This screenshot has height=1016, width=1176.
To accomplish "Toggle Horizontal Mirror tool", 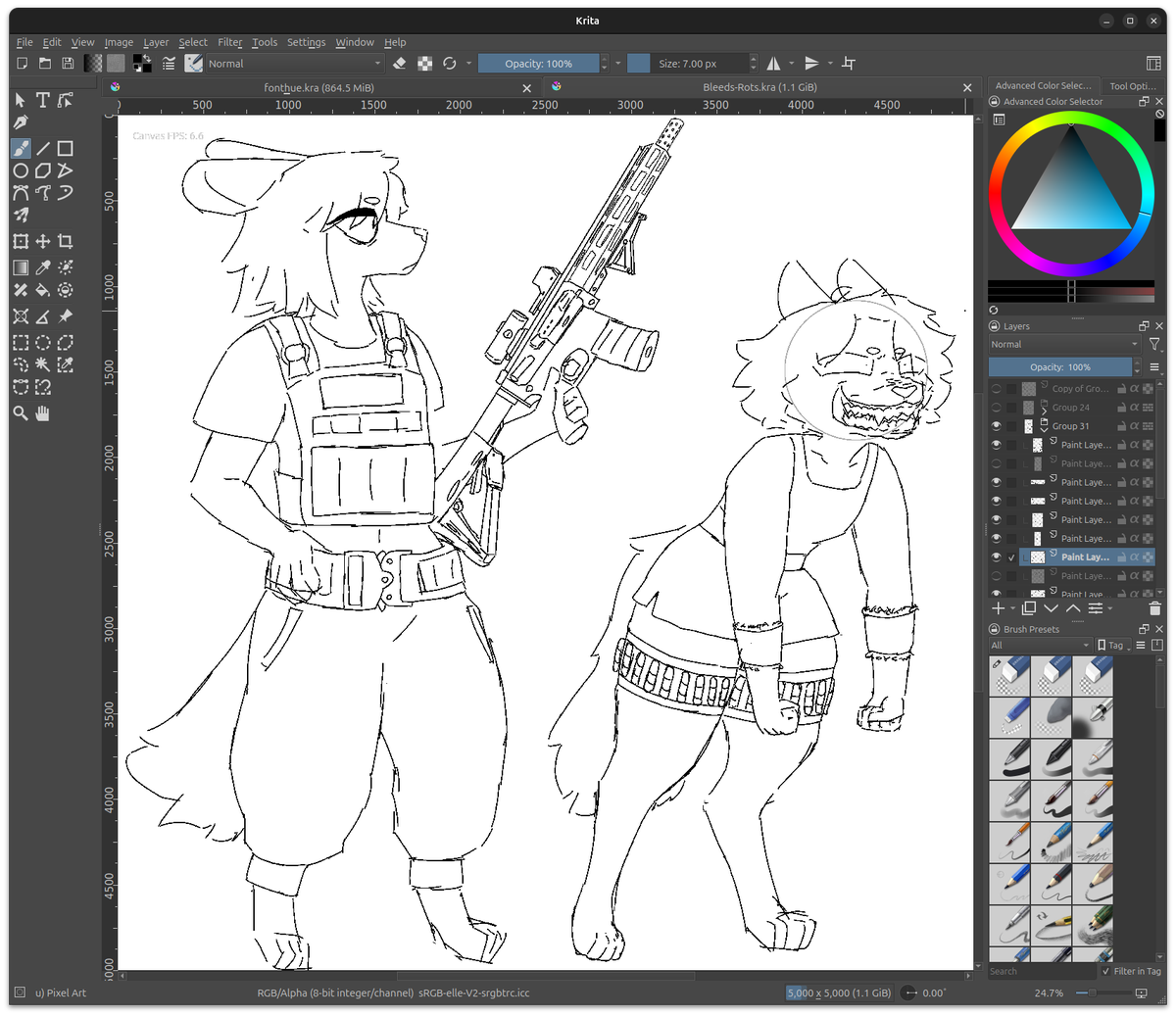I will tap(774, 63).
